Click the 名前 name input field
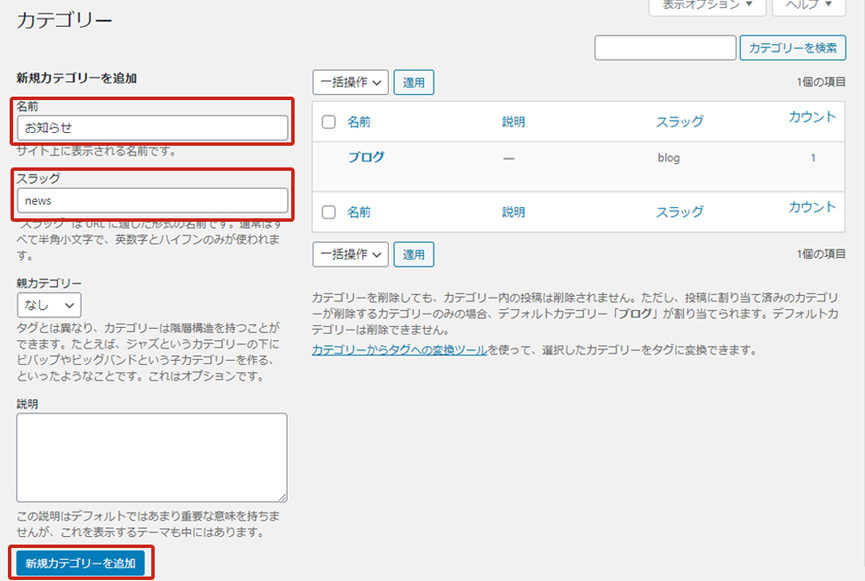The height and width of the screenshot is (581, 865). [152, 128]
